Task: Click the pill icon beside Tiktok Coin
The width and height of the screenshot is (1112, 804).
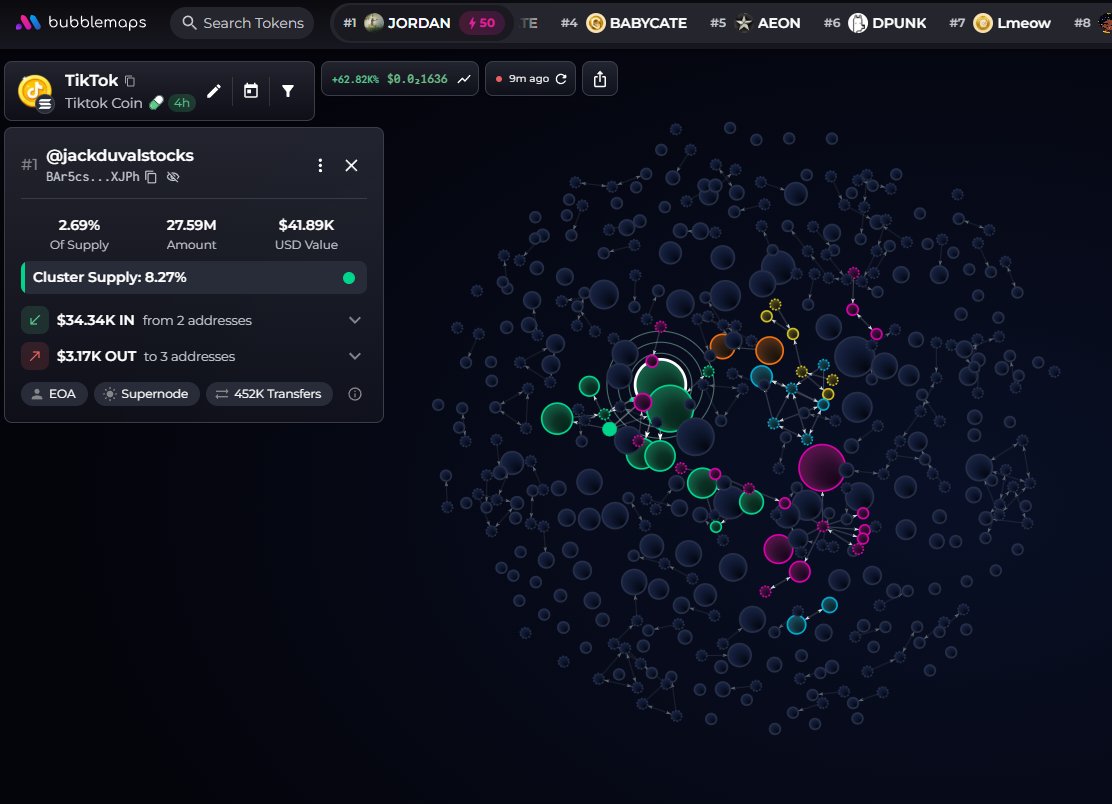Action: [156, 103]
